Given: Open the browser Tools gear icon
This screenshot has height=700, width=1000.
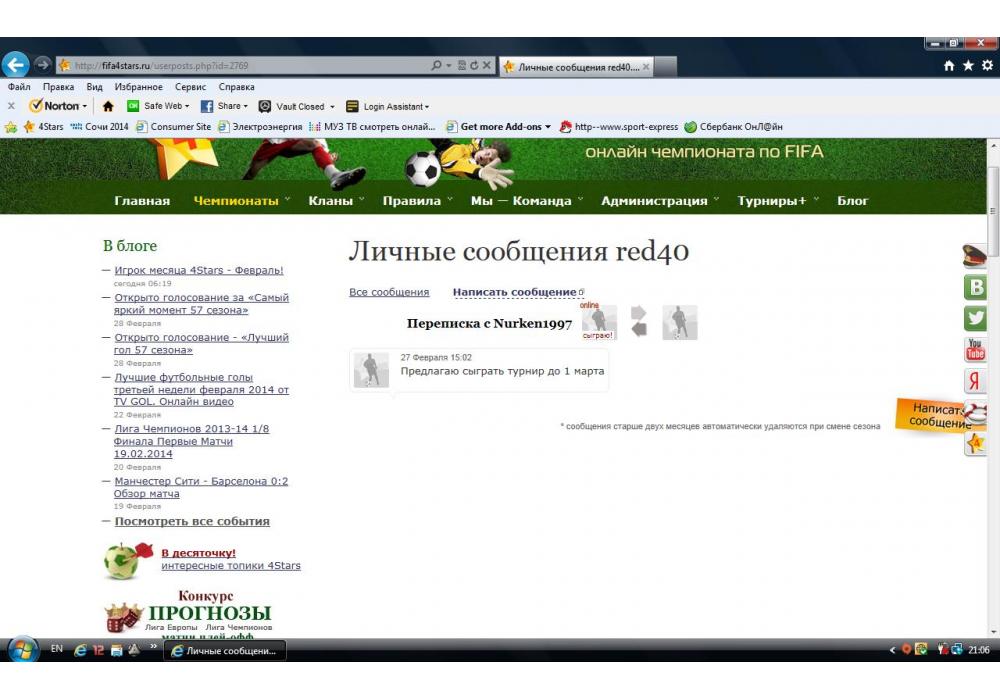Looking at the screenshot, I should tap(987, 66).
